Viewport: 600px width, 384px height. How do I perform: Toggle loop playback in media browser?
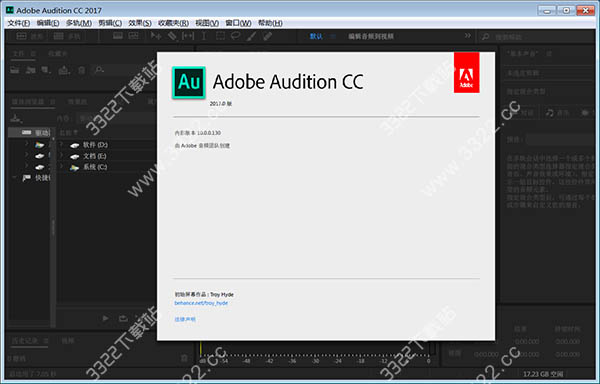pyautogui.click(x=123, y=318)
